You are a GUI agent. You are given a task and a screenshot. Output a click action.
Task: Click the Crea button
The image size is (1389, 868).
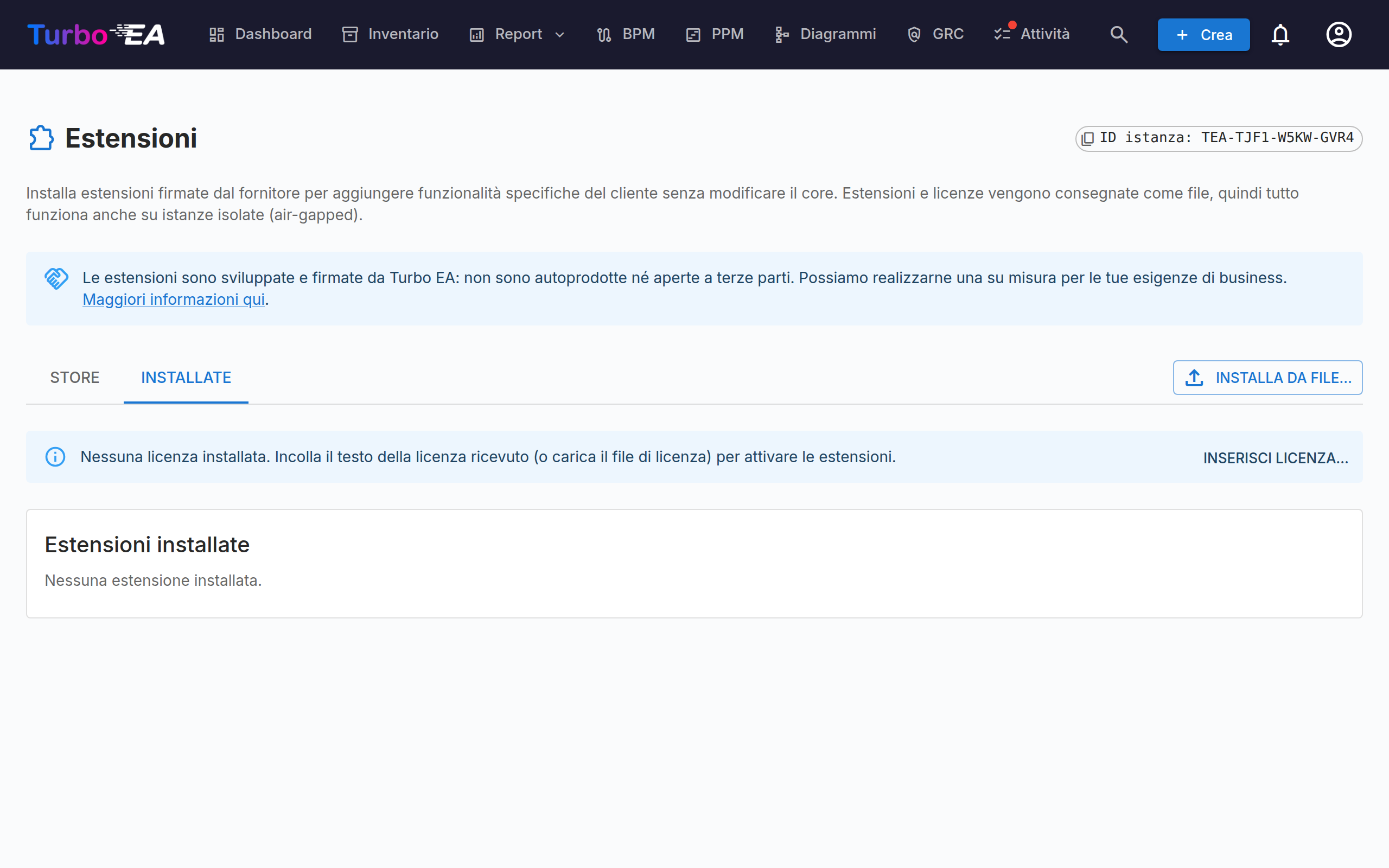pyautogui.click(x=1203, y=34)
